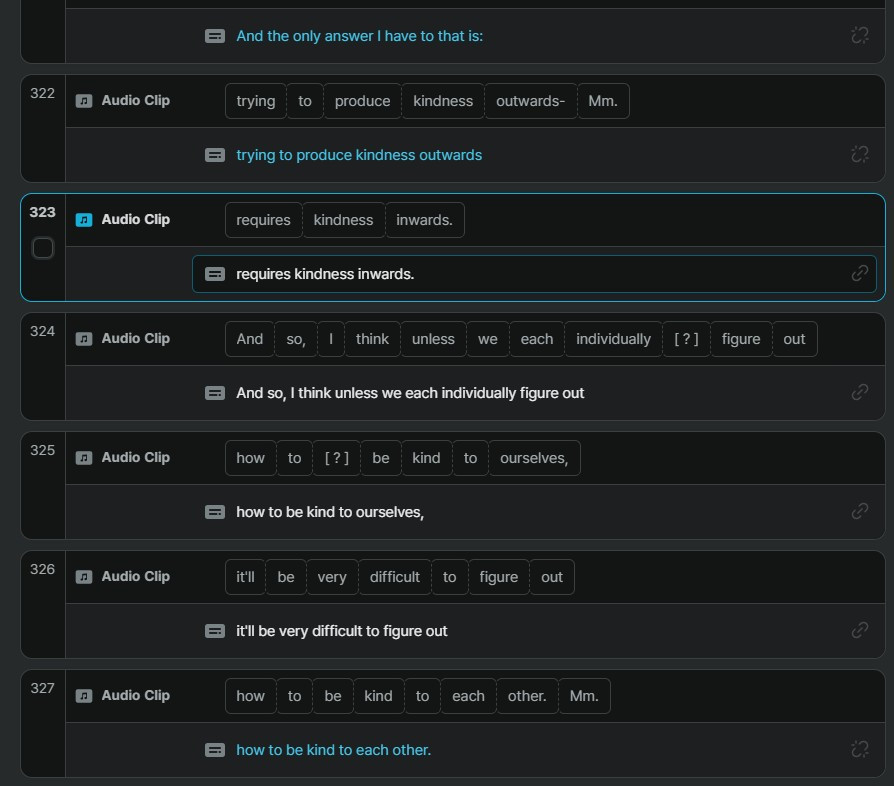Select the '[?]' chip in clip 324

click(686, 339)
